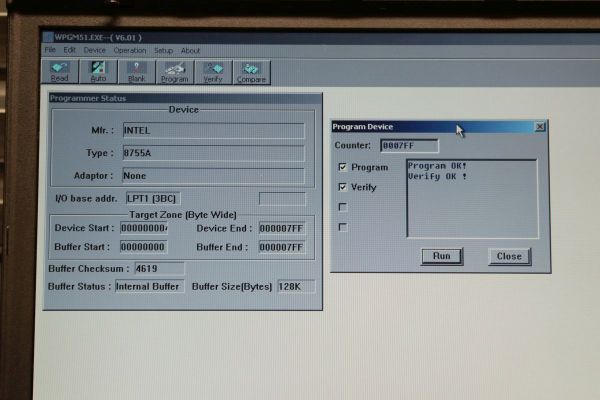The width and height of the screenshot is (600, 400).
Task: Click the Read toolbar icon
Action: pyautogui.click(x=59, y=71)
